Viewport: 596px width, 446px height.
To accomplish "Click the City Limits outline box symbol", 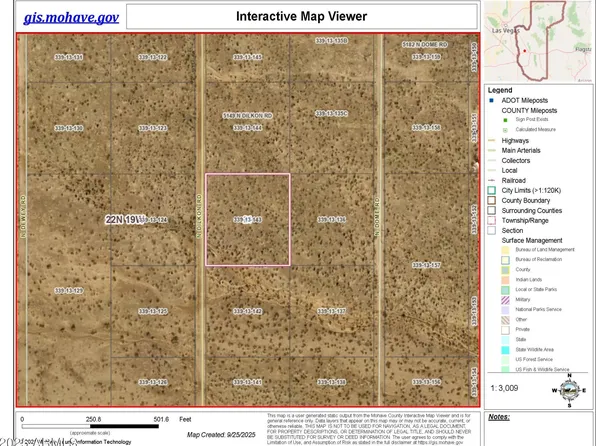I will 491,190.
